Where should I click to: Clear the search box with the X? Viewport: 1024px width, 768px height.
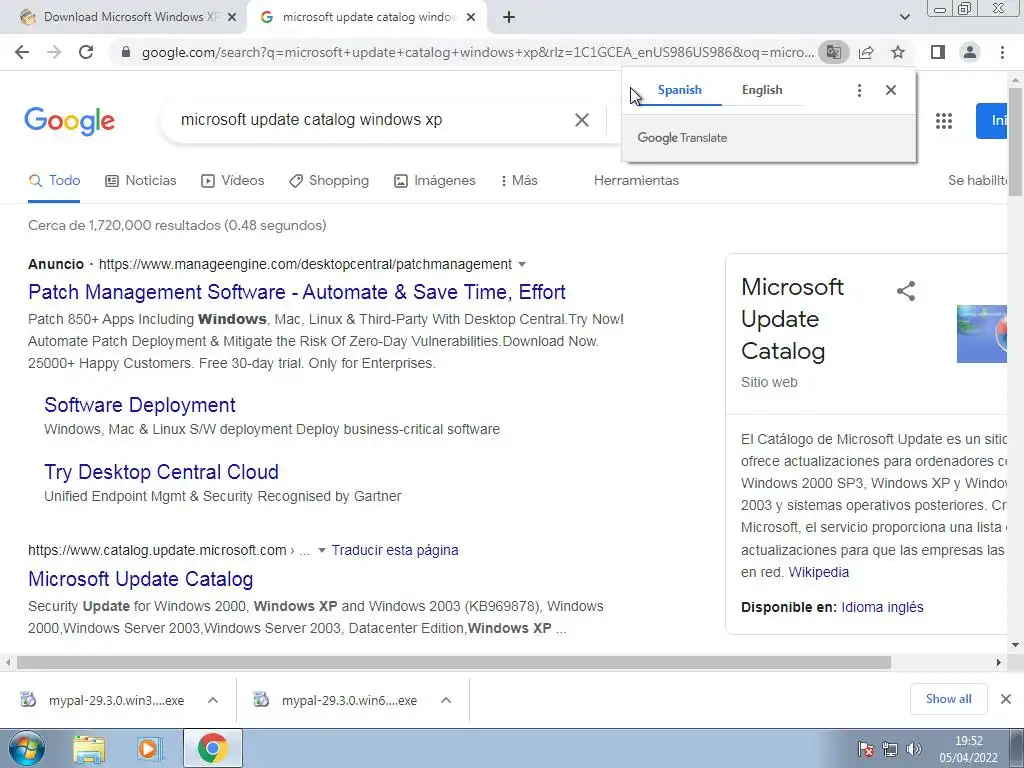click(x=582, y=120)
